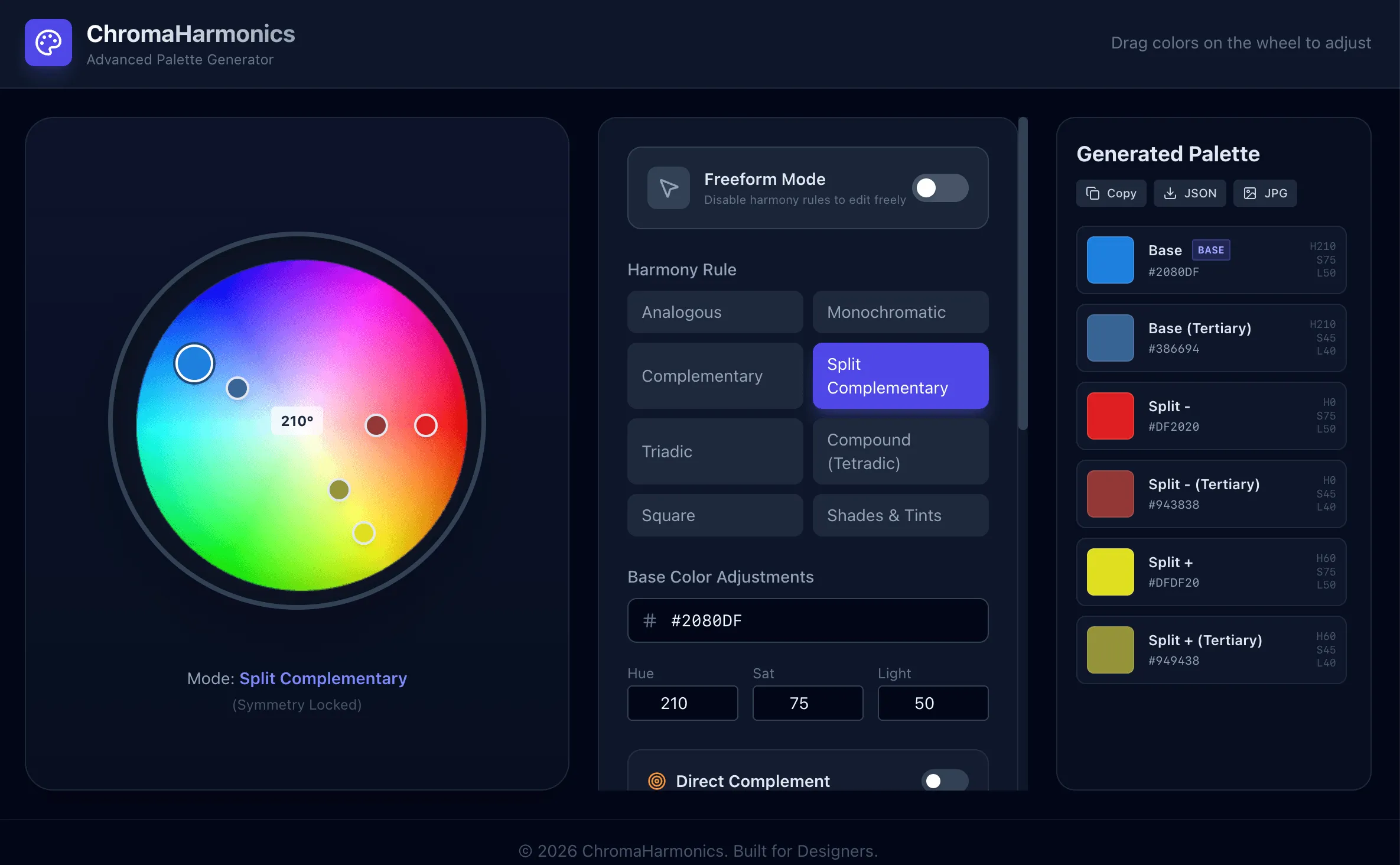This screenshot has width=1400, height=865.
Task: Click the Sat value field
Action: pyautogui.click(x=808, y=703)
